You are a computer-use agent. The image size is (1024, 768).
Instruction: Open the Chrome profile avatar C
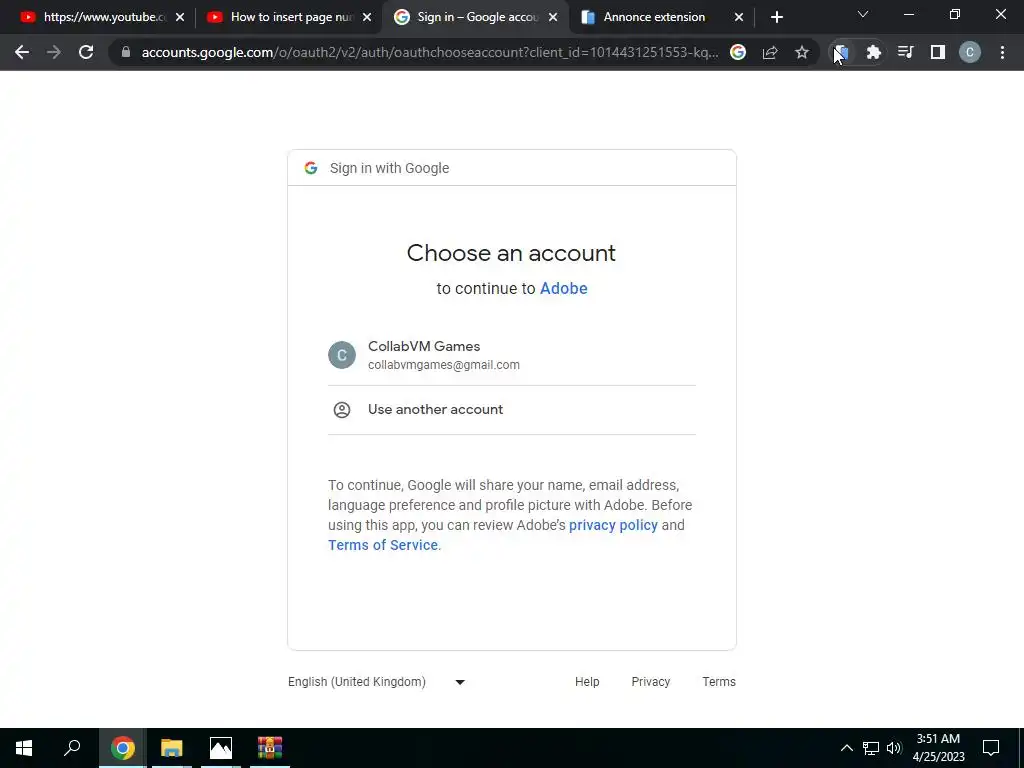(970, 52)
